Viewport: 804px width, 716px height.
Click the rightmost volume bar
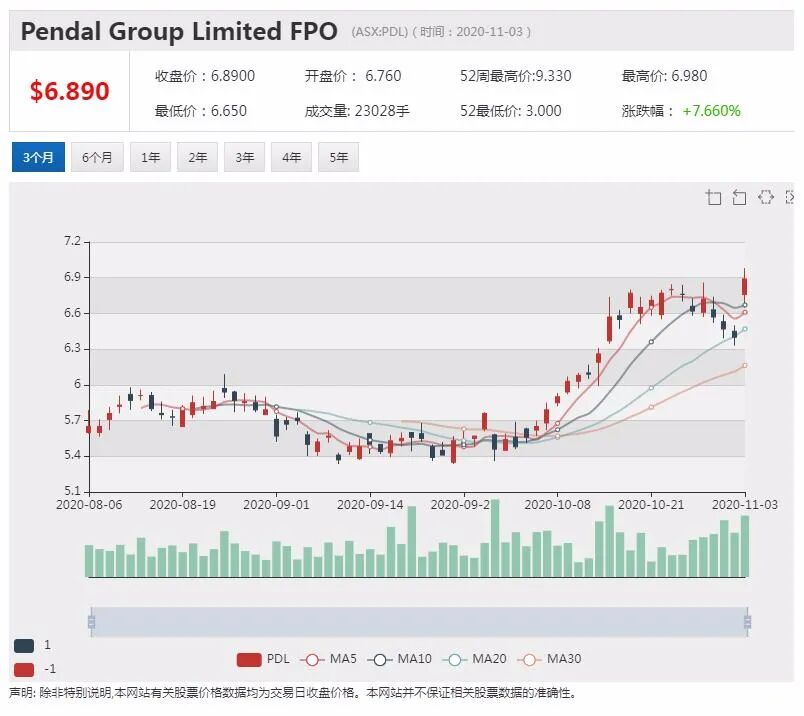(745, 547)
